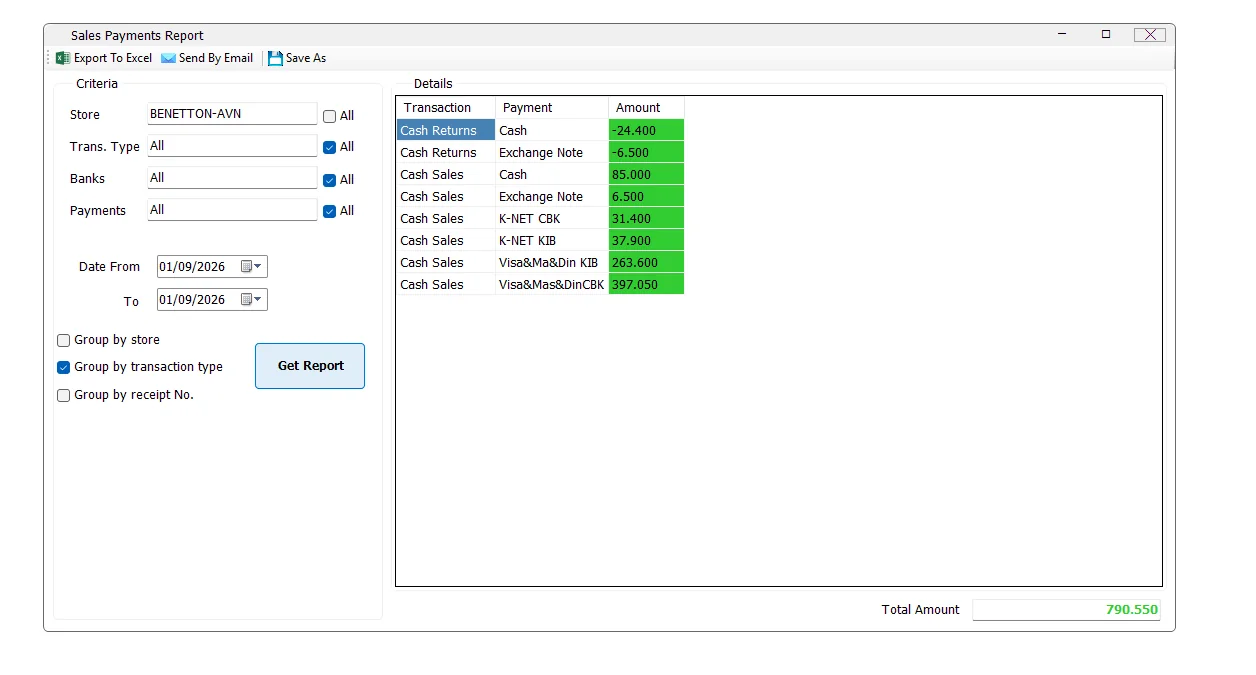The image size is (1256, 675).
Task: Click the Store field showing BENETTON-AVN
Action: point(232,114)
